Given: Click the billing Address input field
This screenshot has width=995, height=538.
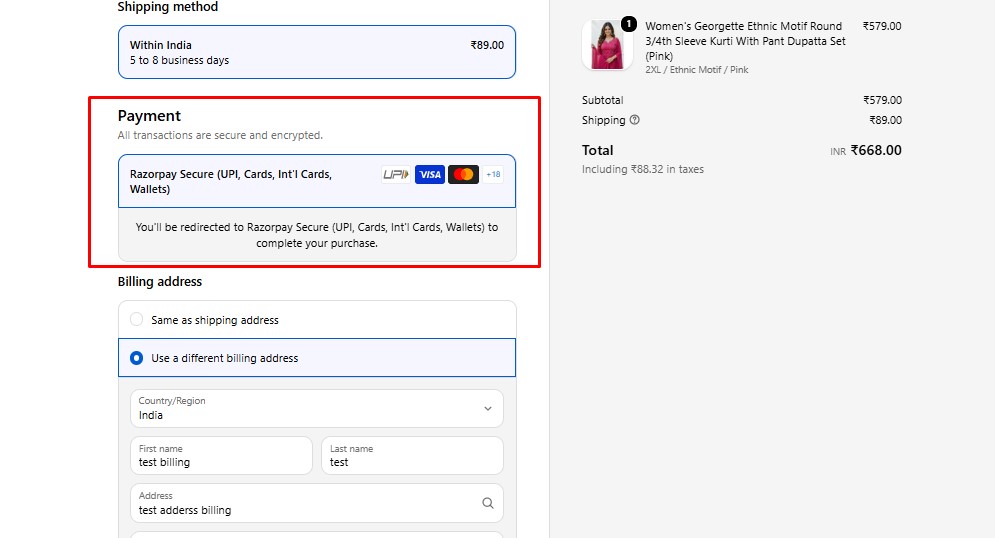Looking at the screenshot, I should click(x=317, y=503).
